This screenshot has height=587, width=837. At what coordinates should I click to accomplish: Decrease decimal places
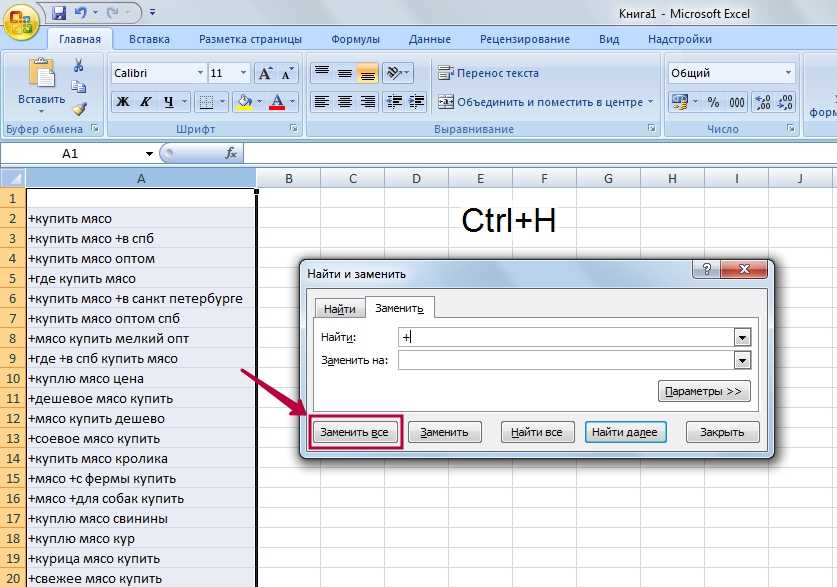tap(785, 101)
